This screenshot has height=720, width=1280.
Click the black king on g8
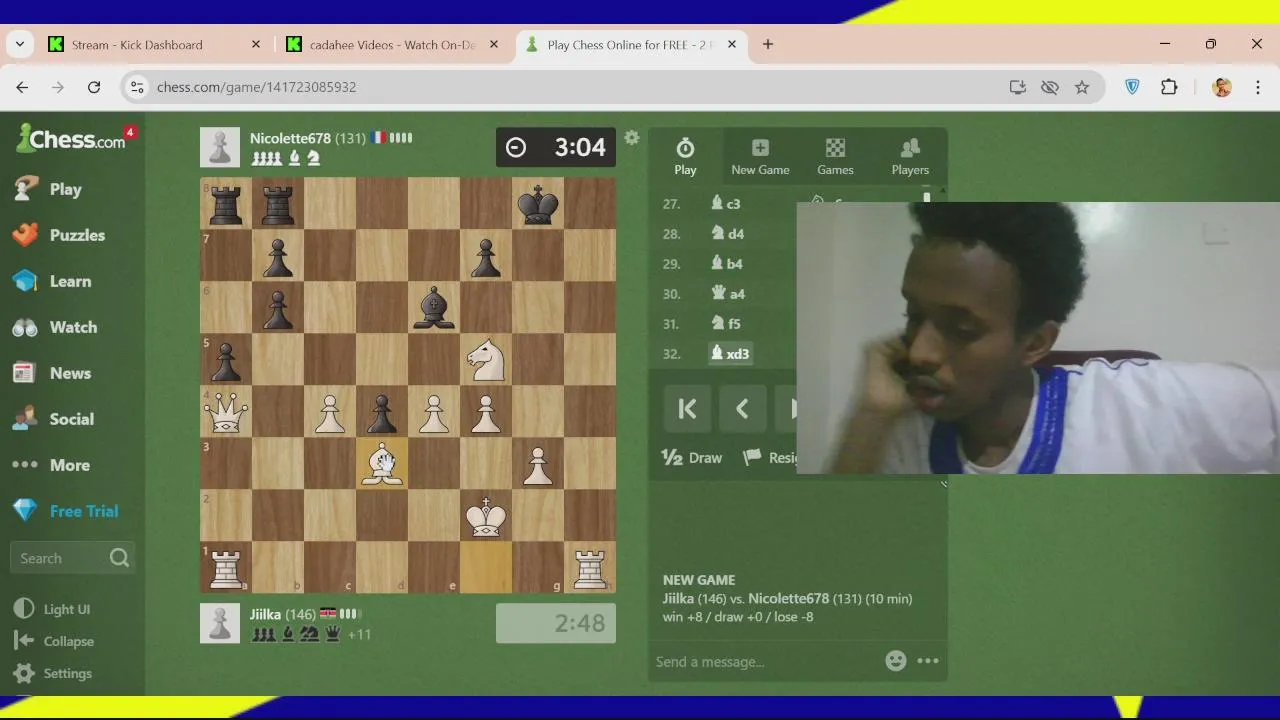[x=538, y=203]
